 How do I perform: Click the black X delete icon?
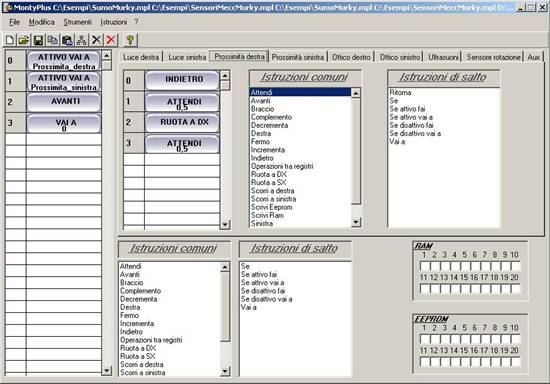96,40
